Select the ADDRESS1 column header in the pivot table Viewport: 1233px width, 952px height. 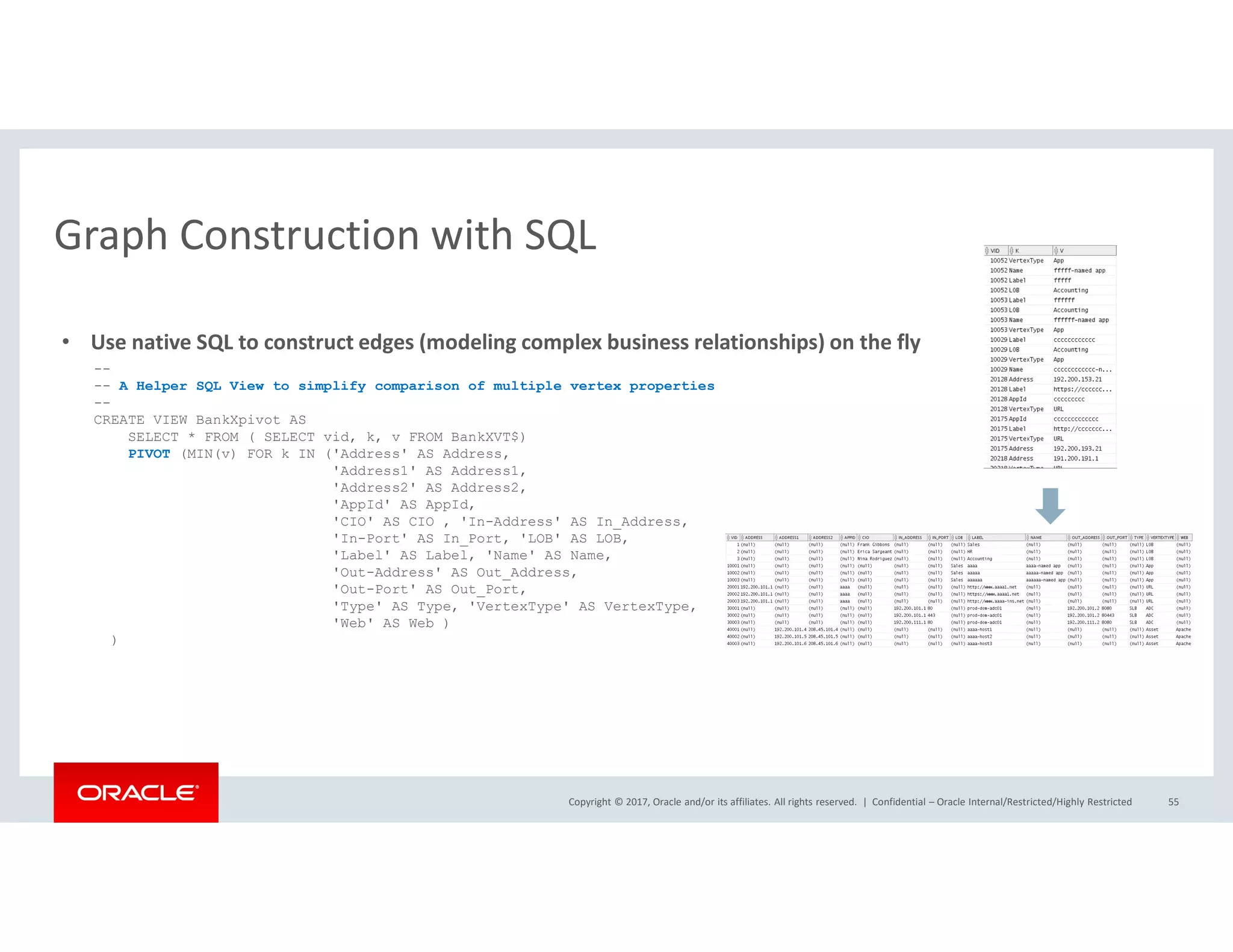[x=790, y=537]
